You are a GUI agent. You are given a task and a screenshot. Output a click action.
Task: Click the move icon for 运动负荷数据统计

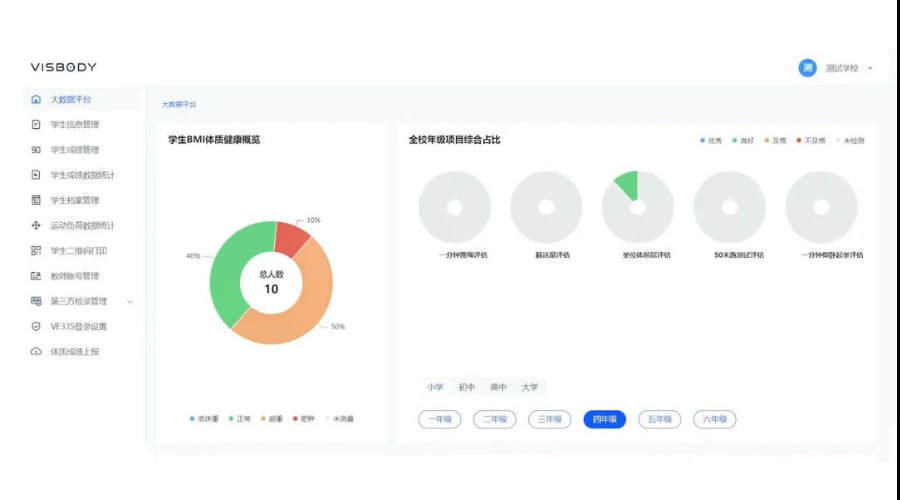[x=36, y=226]
